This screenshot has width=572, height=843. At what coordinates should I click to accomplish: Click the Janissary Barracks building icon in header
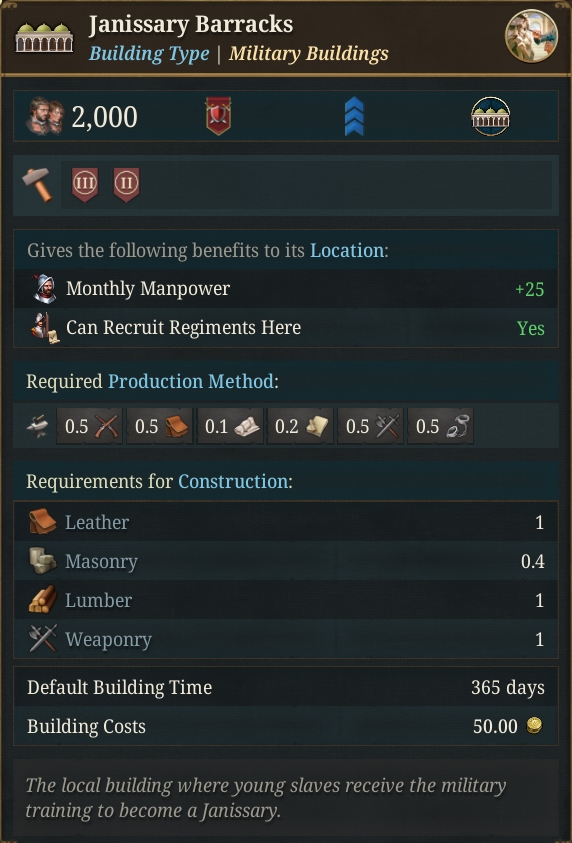click(44, 38)
